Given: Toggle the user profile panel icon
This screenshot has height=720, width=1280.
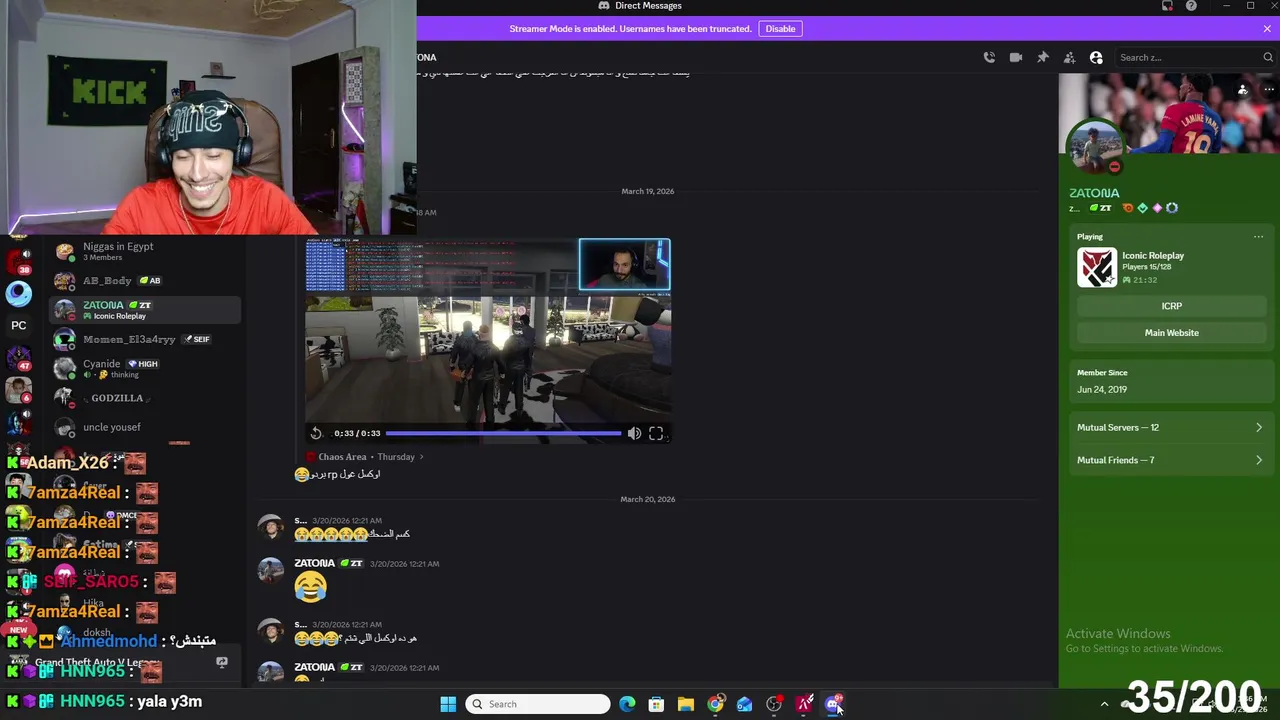Looking at the screenshot, I should tap(1096, 57).
